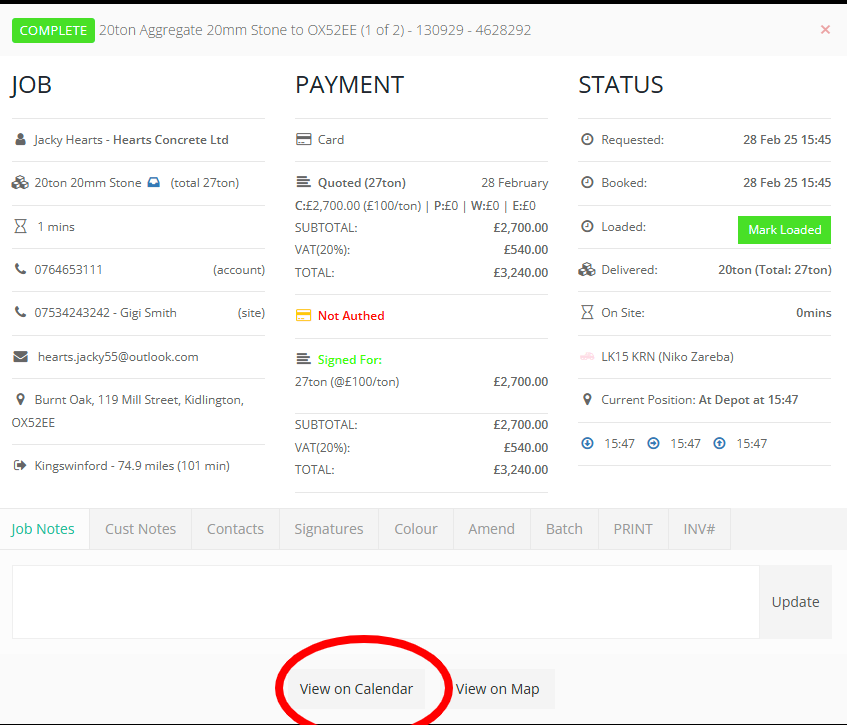Viewport: 847px width, 725px height.
Task: Click the blue down-arrow circle time icon
Action: tap(588, 443)
